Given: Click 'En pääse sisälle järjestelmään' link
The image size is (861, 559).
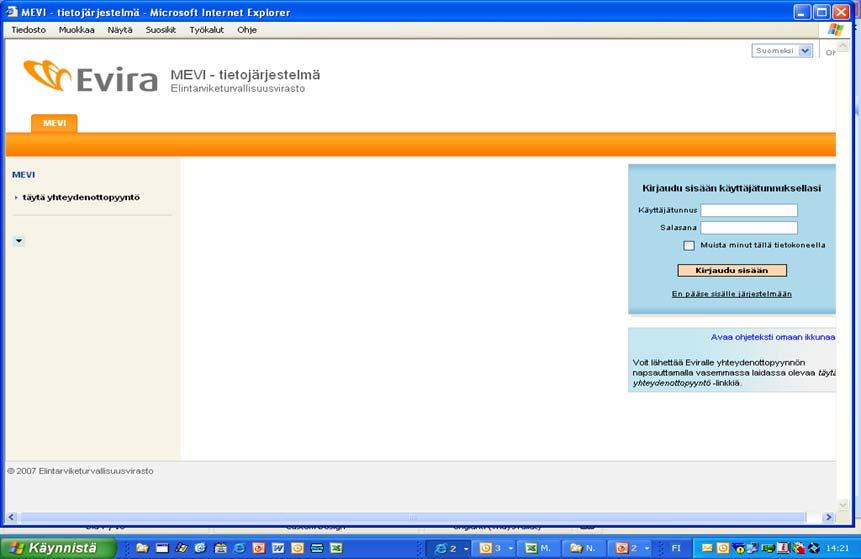Looking at the screenshot, I should (x=731, y=294).
